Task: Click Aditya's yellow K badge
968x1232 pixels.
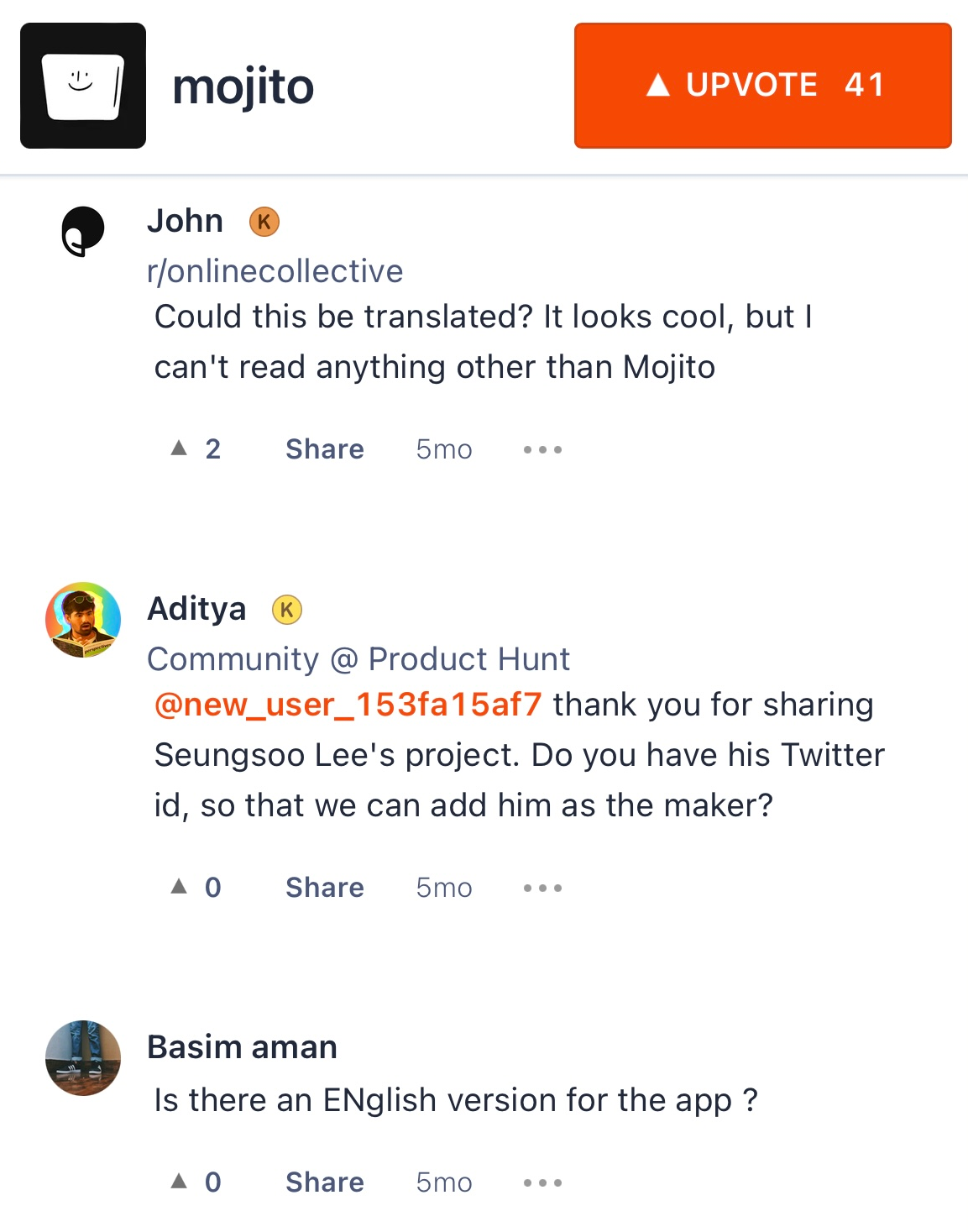Action: coord(286,610)
